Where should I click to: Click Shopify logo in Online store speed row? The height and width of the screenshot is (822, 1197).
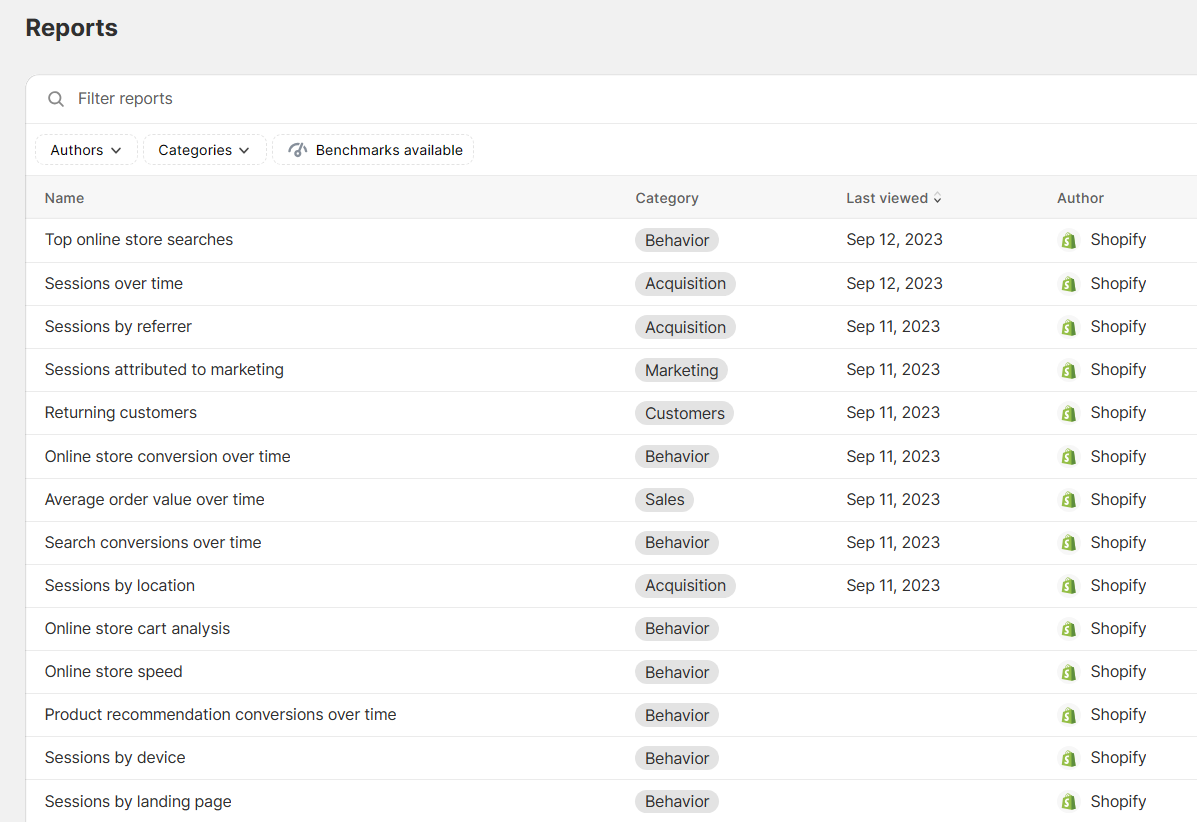[x=1069, y=672]
